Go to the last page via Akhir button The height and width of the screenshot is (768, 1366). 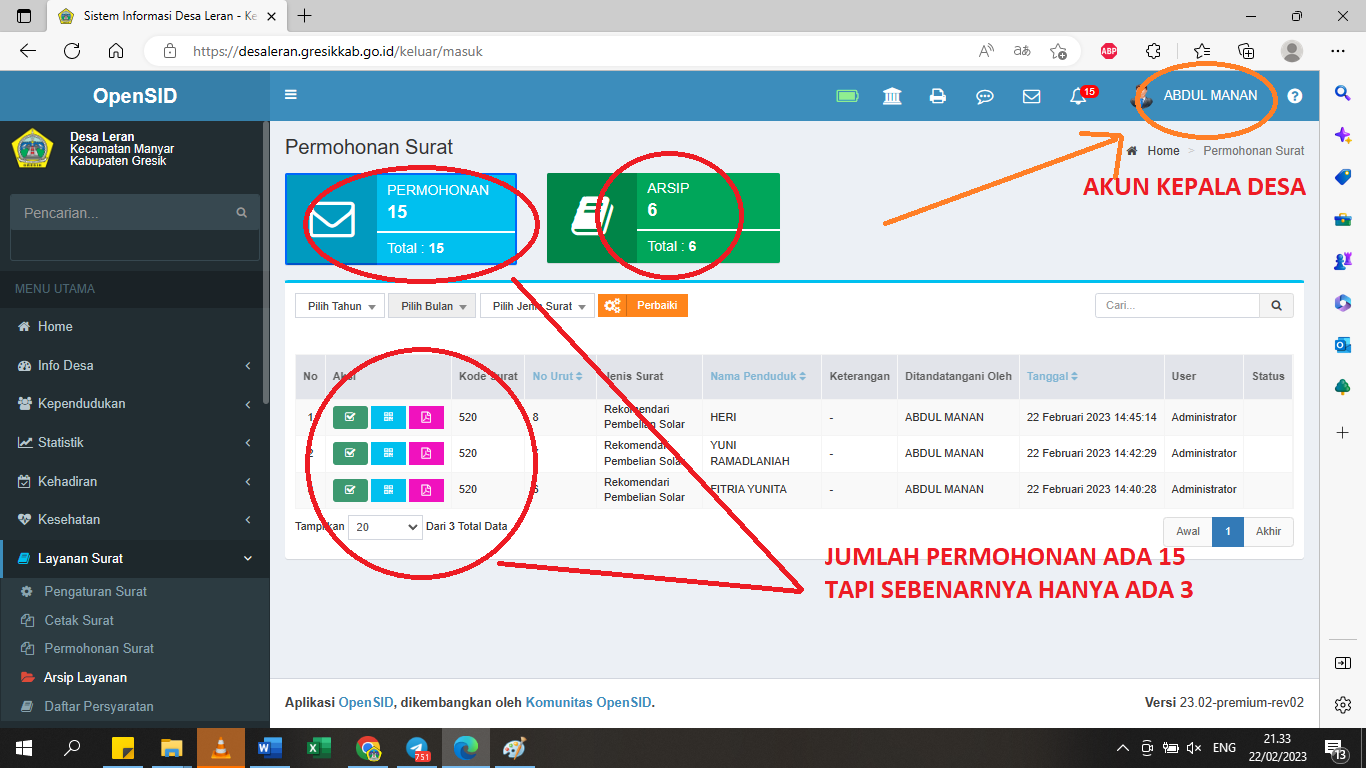click(1268, 531)
